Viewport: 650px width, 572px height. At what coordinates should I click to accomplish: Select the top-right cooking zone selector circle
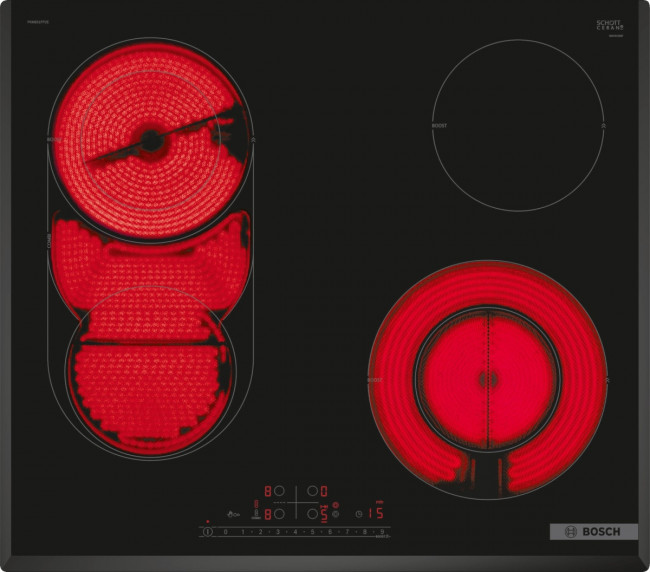click(313, 492)
